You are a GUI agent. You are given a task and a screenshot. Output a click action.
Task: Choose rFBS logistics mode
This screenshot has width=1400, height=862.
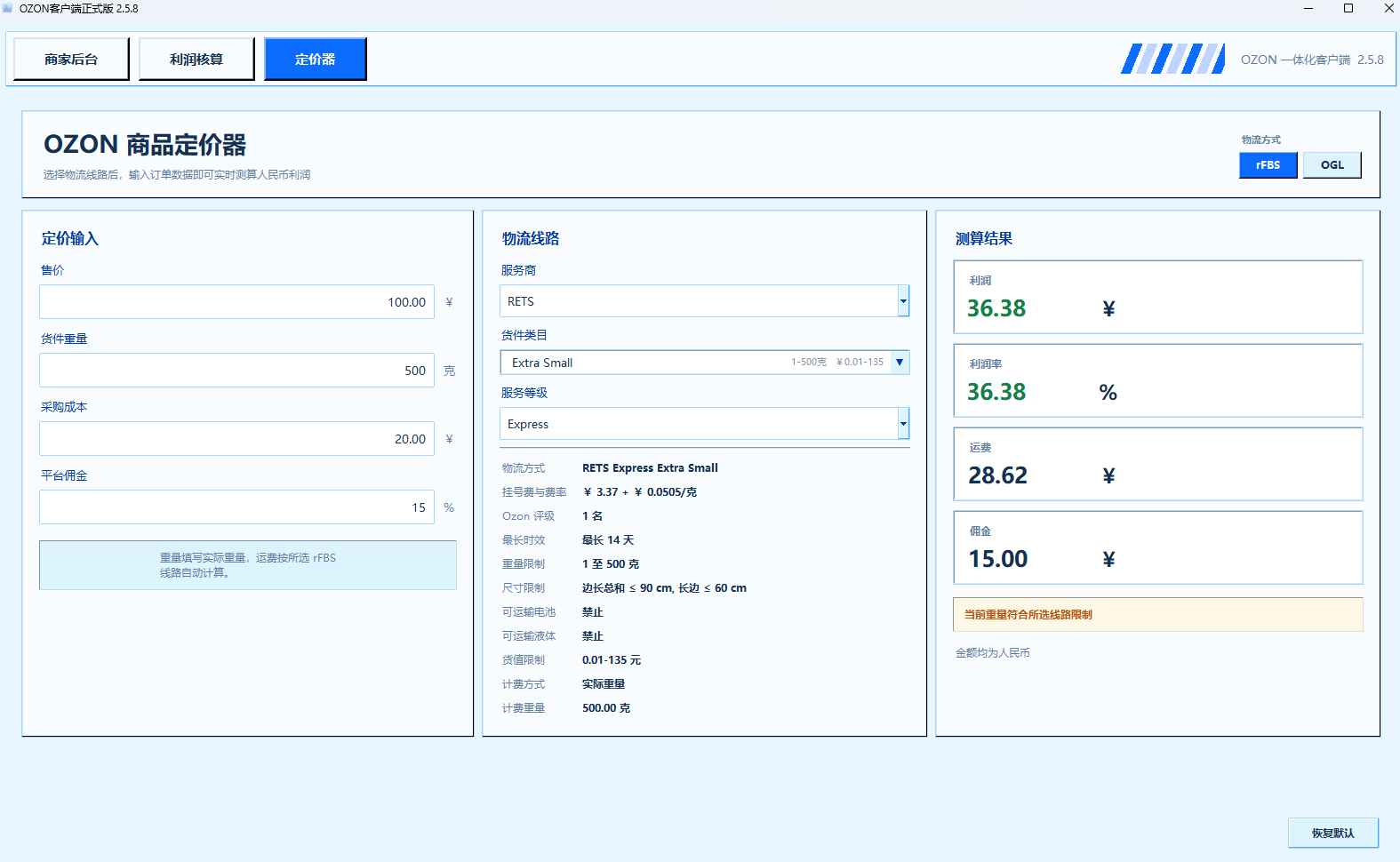pyautogui.click(x=1268, y=165)
